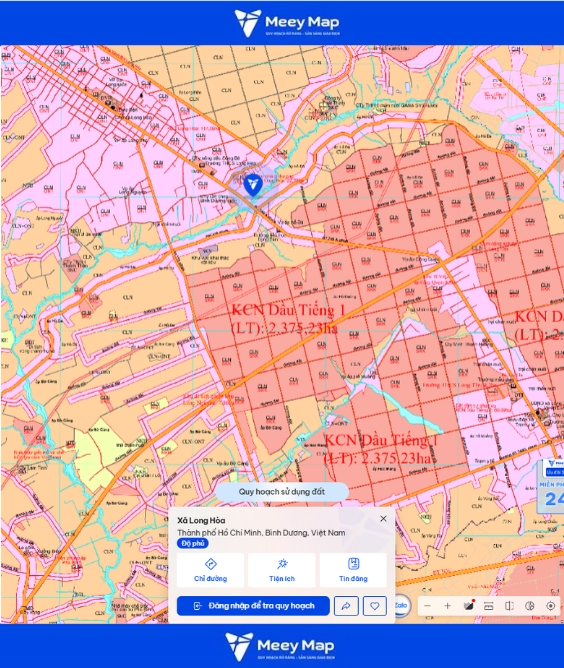Zoom out using the minus button
The width and height of the screenshot is (564, 668).
(x=428, y=606)
